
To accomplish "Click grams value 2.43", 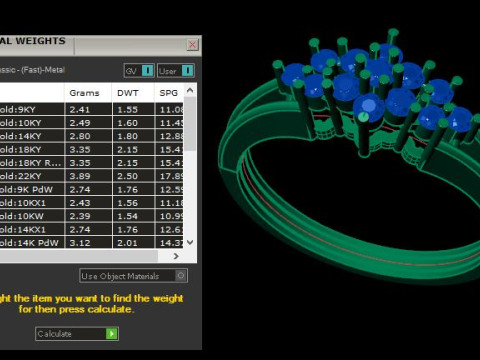I will pos(80,203).
